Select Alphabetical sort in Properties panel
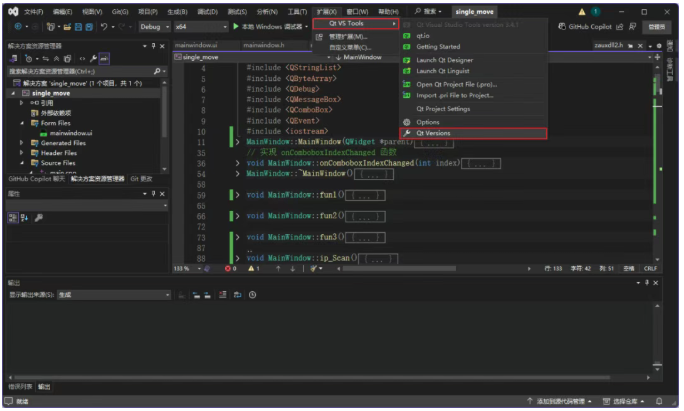Viewport: 684px width, 411px height. tap(24, 218)
